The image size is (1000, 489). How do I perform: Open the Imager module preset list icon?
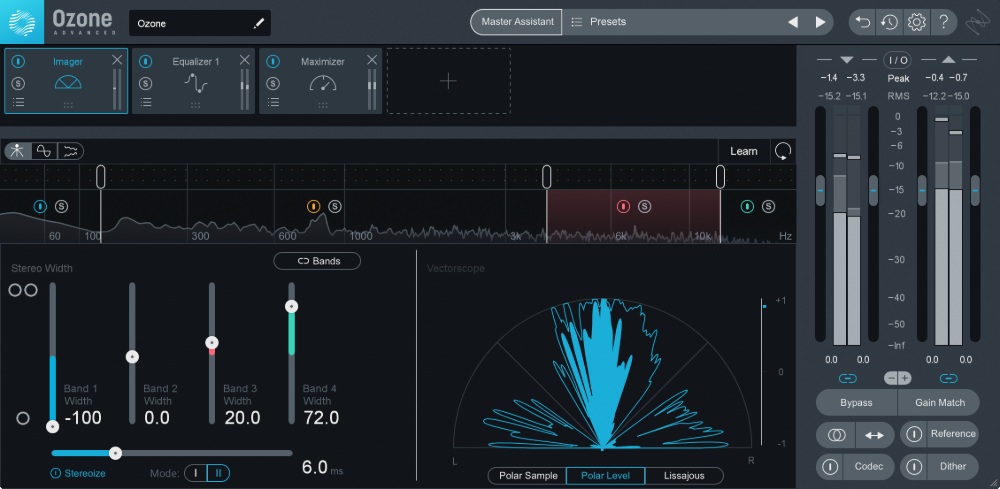click(18, 102)
